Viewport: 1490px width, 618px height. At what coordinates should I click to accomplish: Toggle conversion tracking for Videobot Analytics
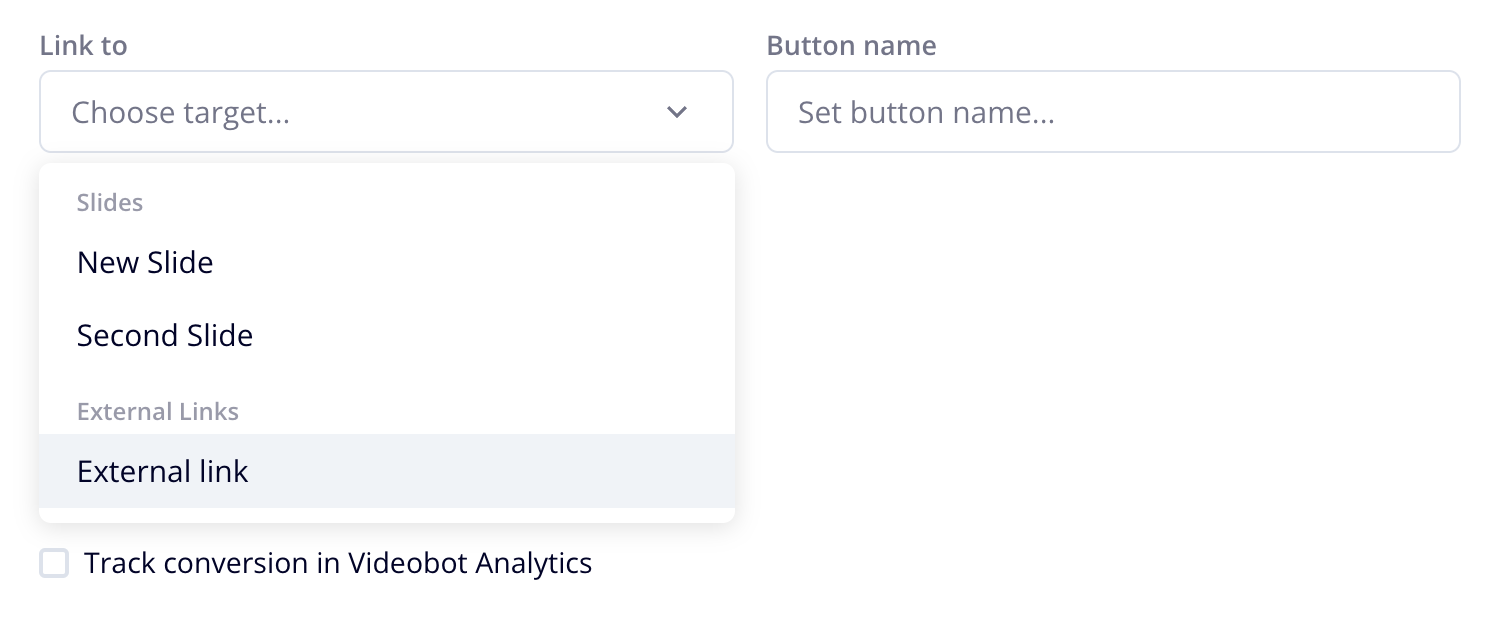pyautogui.click(x=54, y=563)
